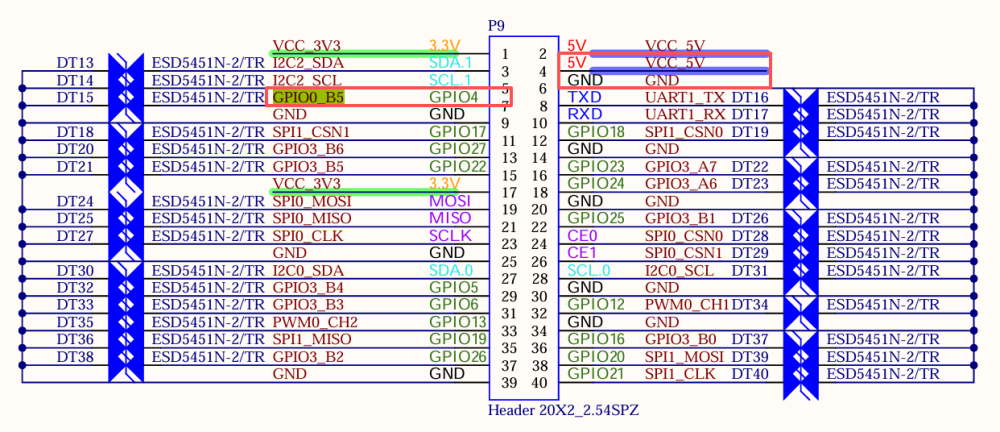Click the P9 header designator
Image resolution: width=1000 pixels, height=432 pixels.
497,26
